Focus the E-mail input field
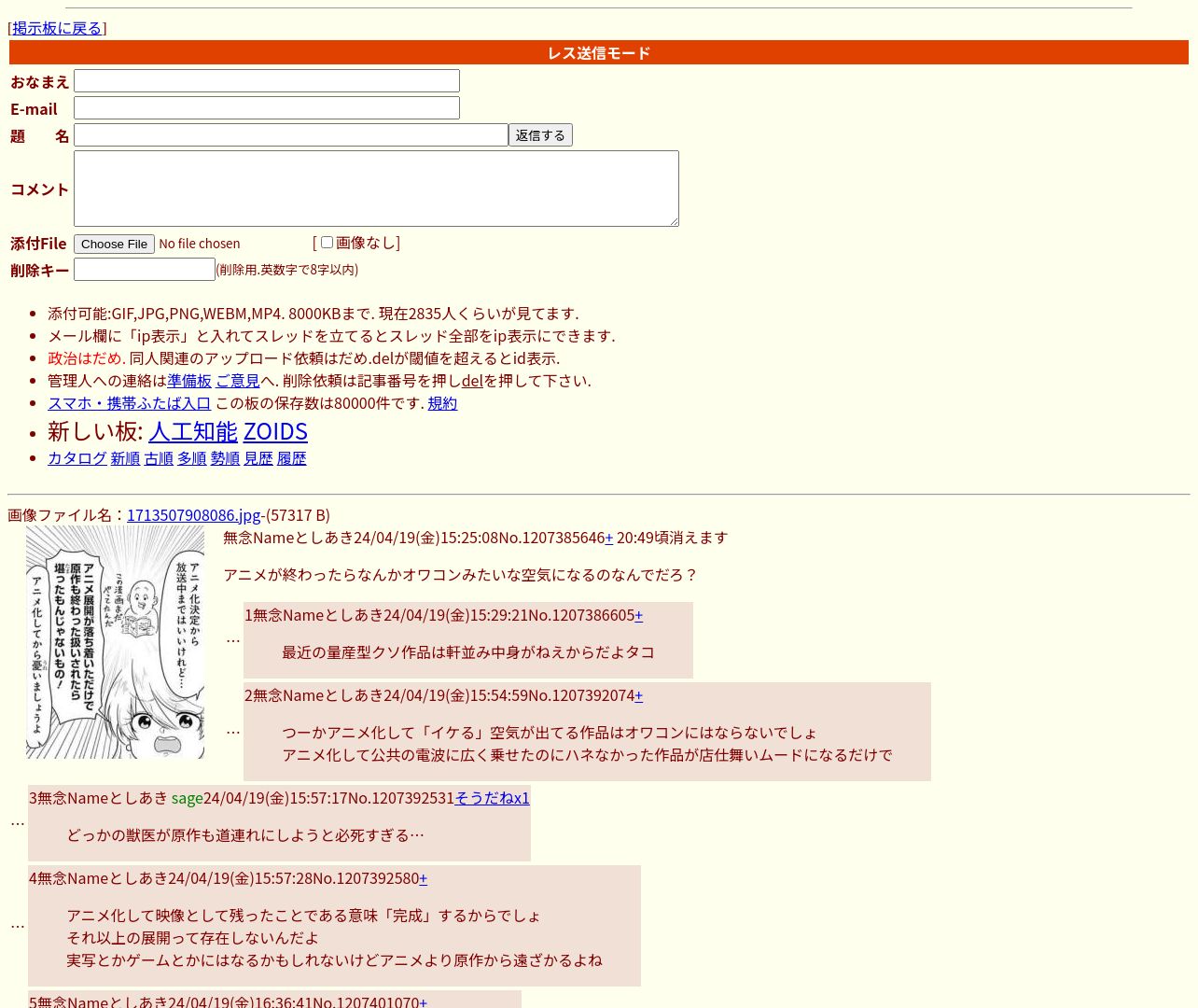Screen dimensions: 1198x1008 coord(267,108)
